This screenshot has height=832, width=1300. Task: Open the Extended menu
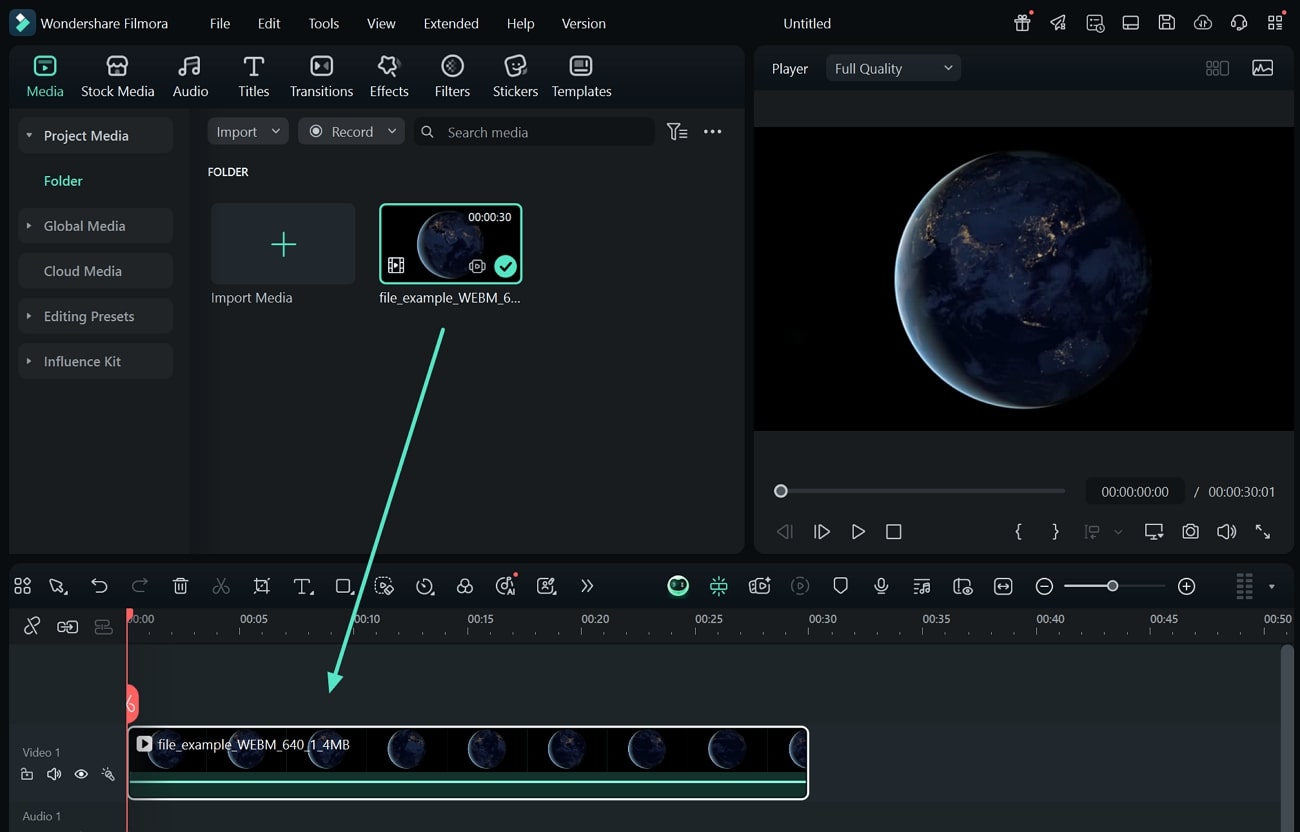point(451,23)
